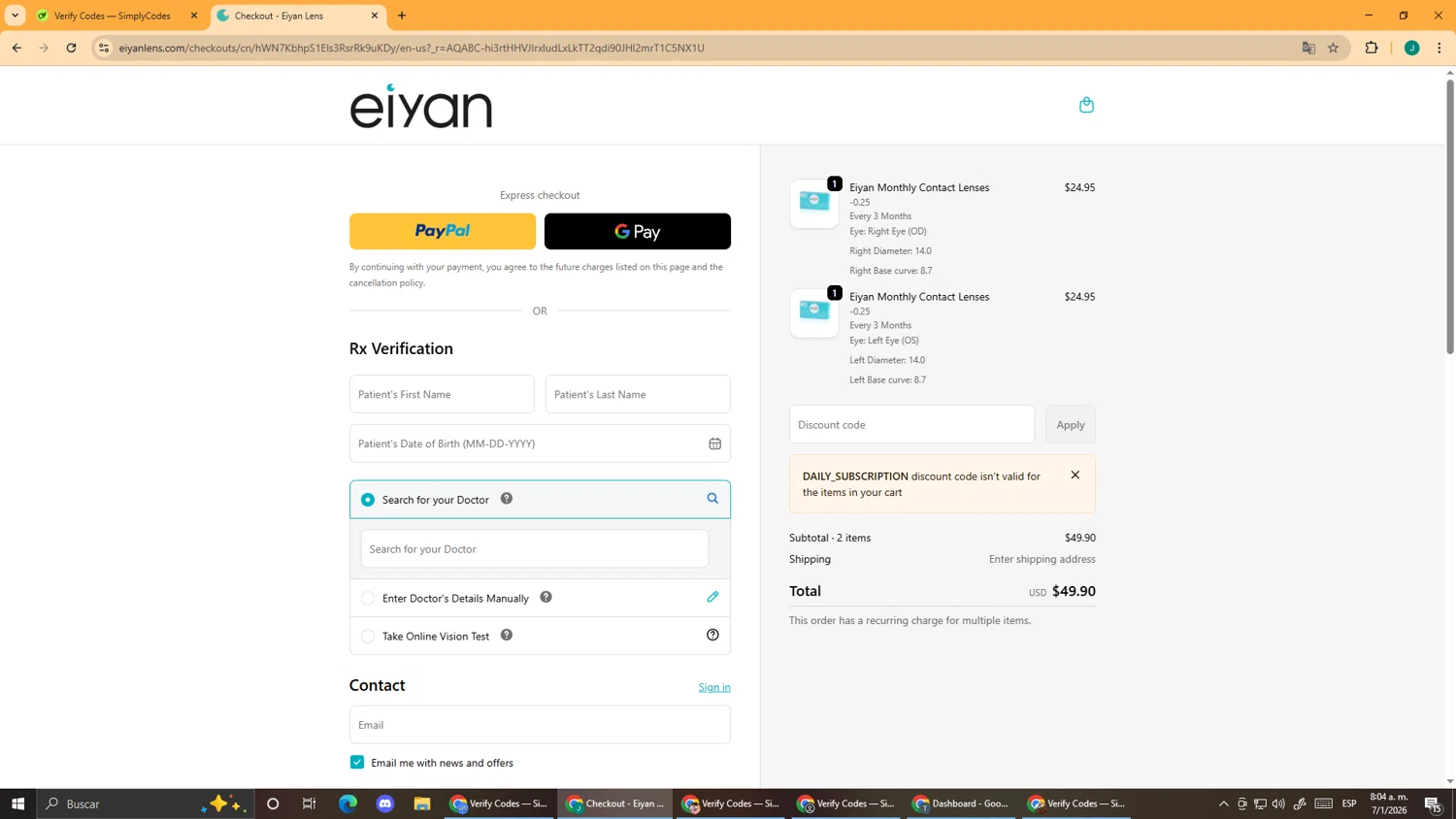Click the Left Eye contact lens thumbnail

[814, 312]
